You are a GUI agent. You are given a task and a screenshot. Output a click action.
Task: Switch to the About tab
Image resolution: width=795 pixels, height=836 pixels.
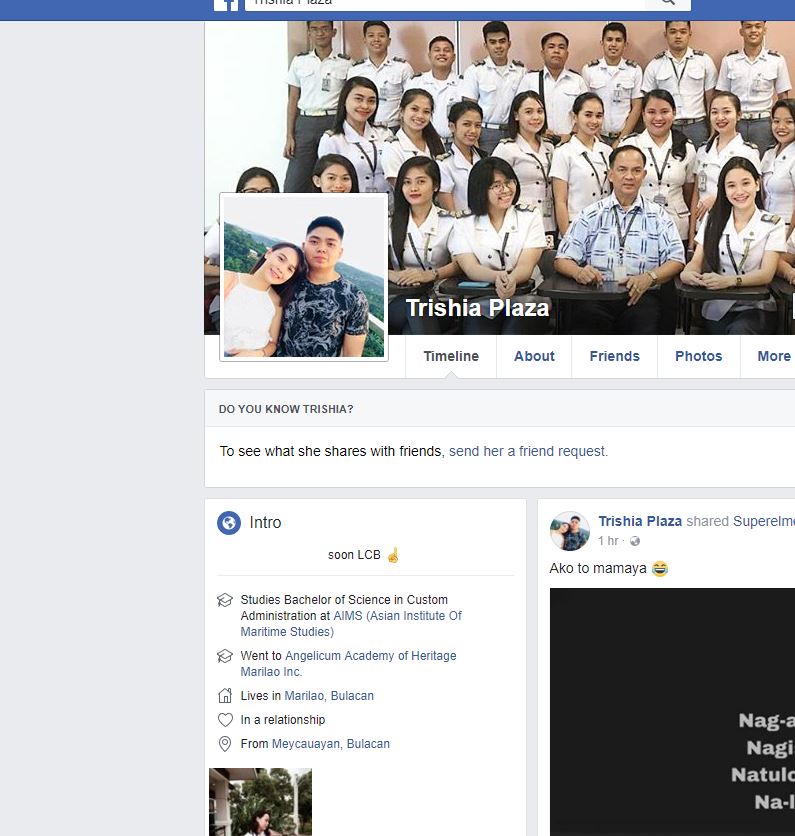[534, 356]
